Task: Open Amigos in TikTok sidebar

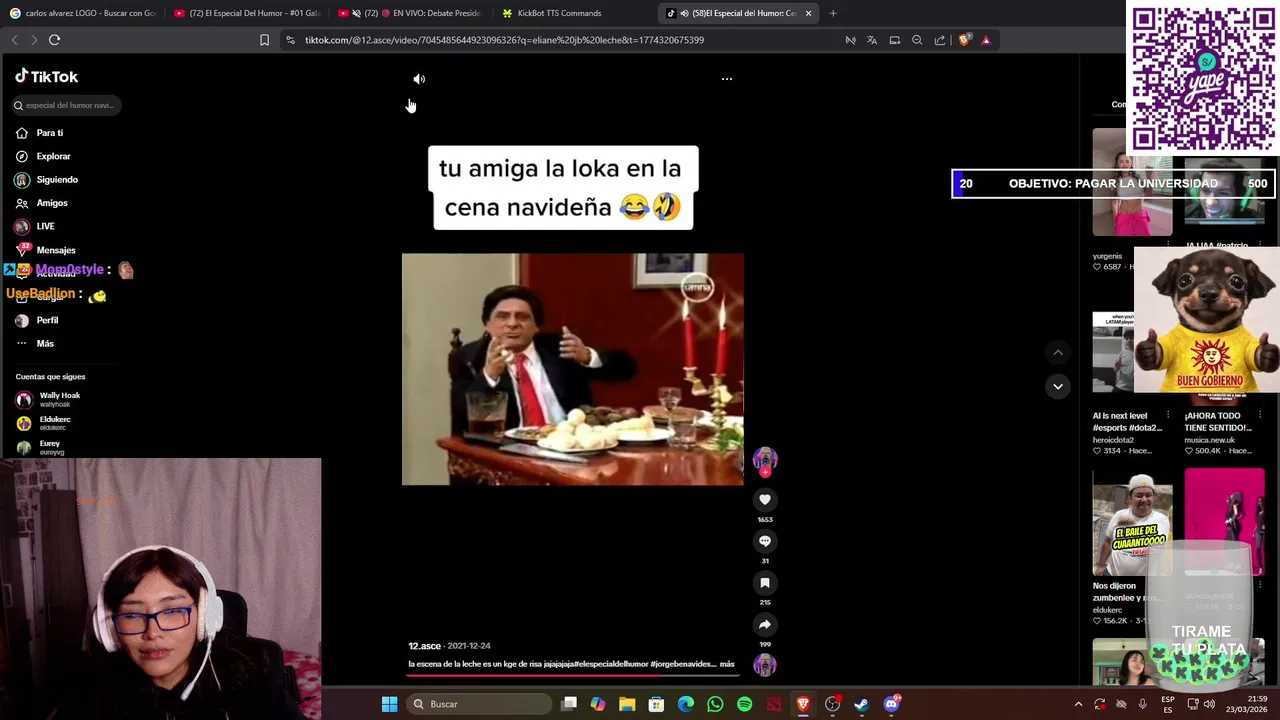Action: click(x=42, y=203)
